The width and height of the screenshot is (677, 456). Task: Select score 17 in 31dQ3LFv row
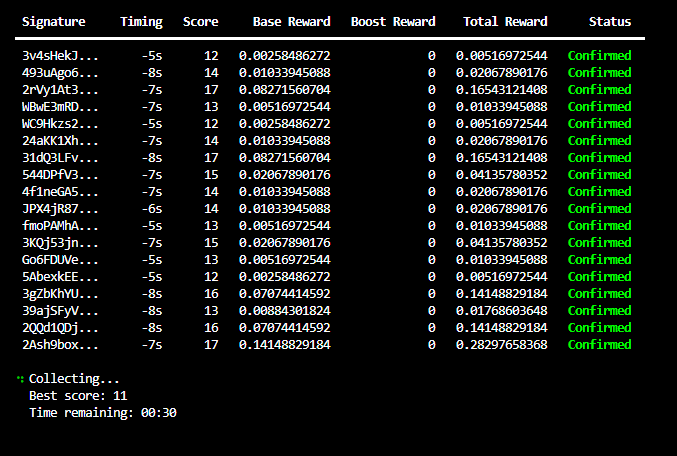pos(211,158)
